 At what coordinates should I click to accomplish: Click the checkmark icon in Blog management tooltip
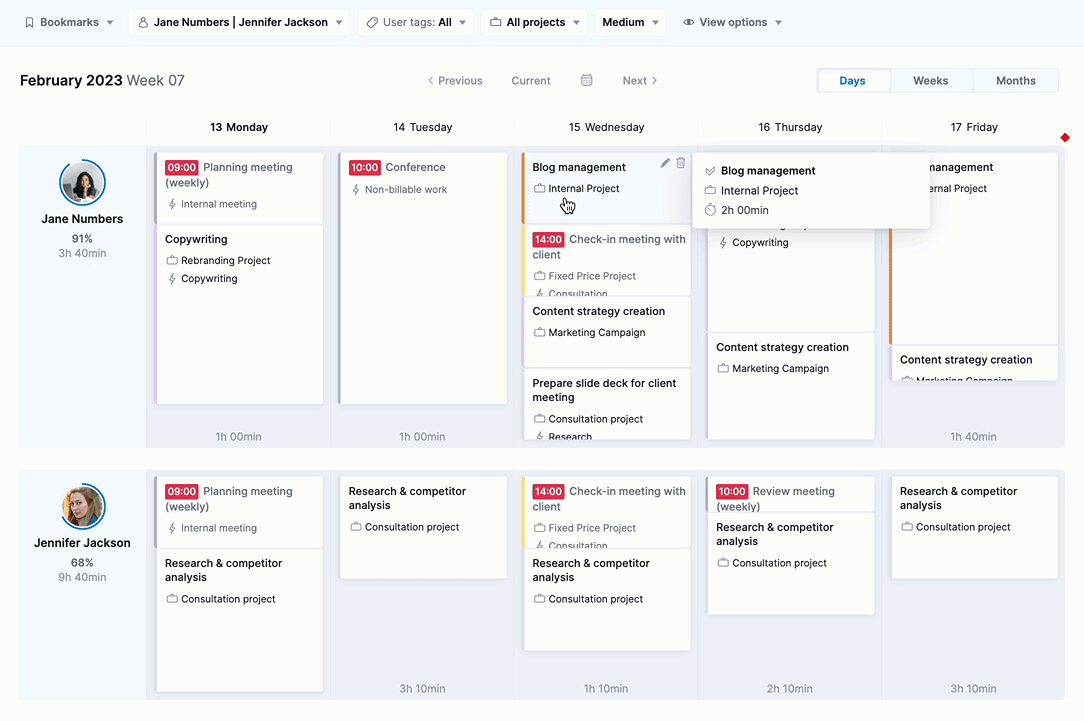pos(710,171)
